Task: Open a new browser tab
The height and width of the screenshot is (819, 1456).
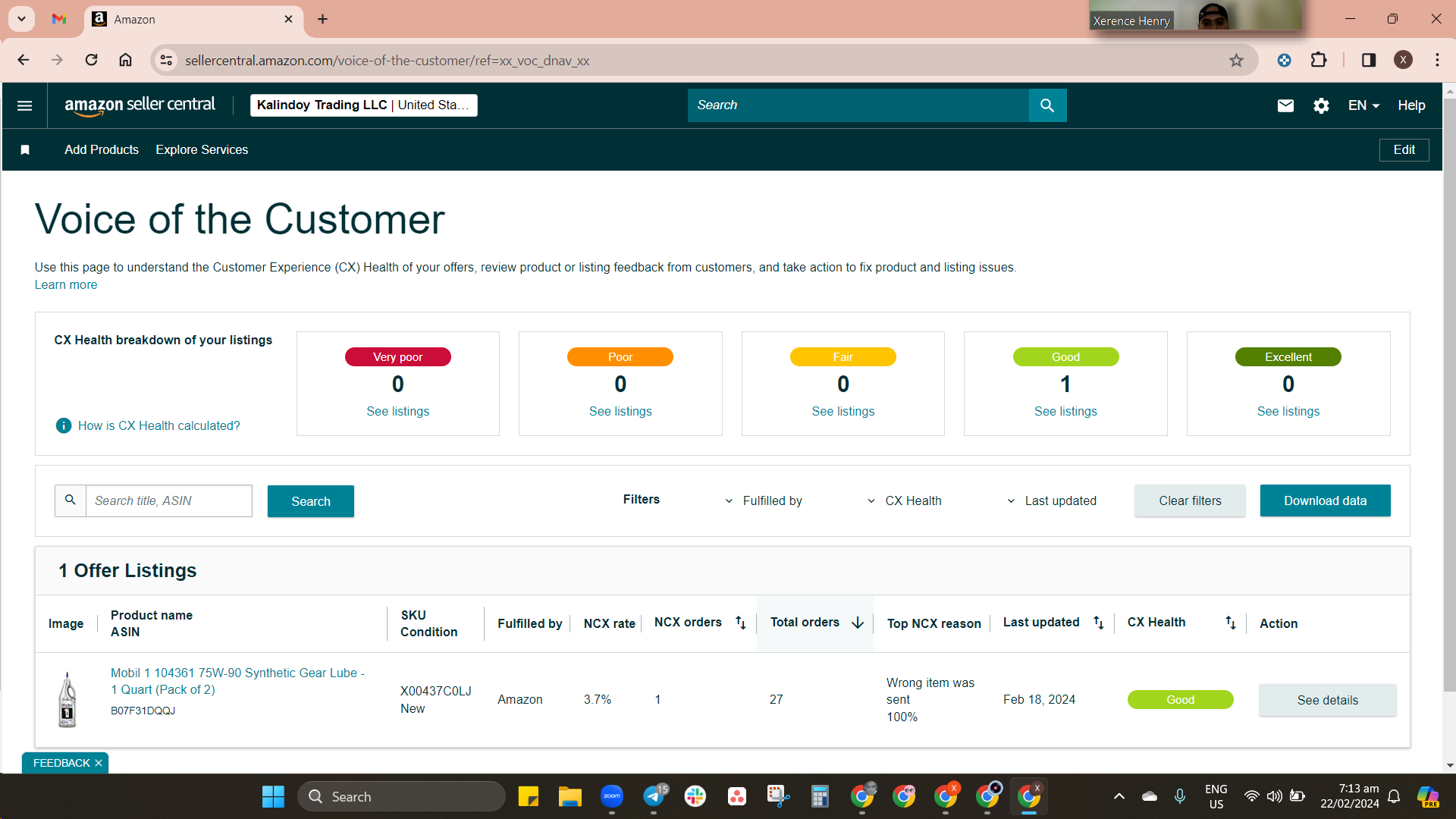Action: pos(323,19)
